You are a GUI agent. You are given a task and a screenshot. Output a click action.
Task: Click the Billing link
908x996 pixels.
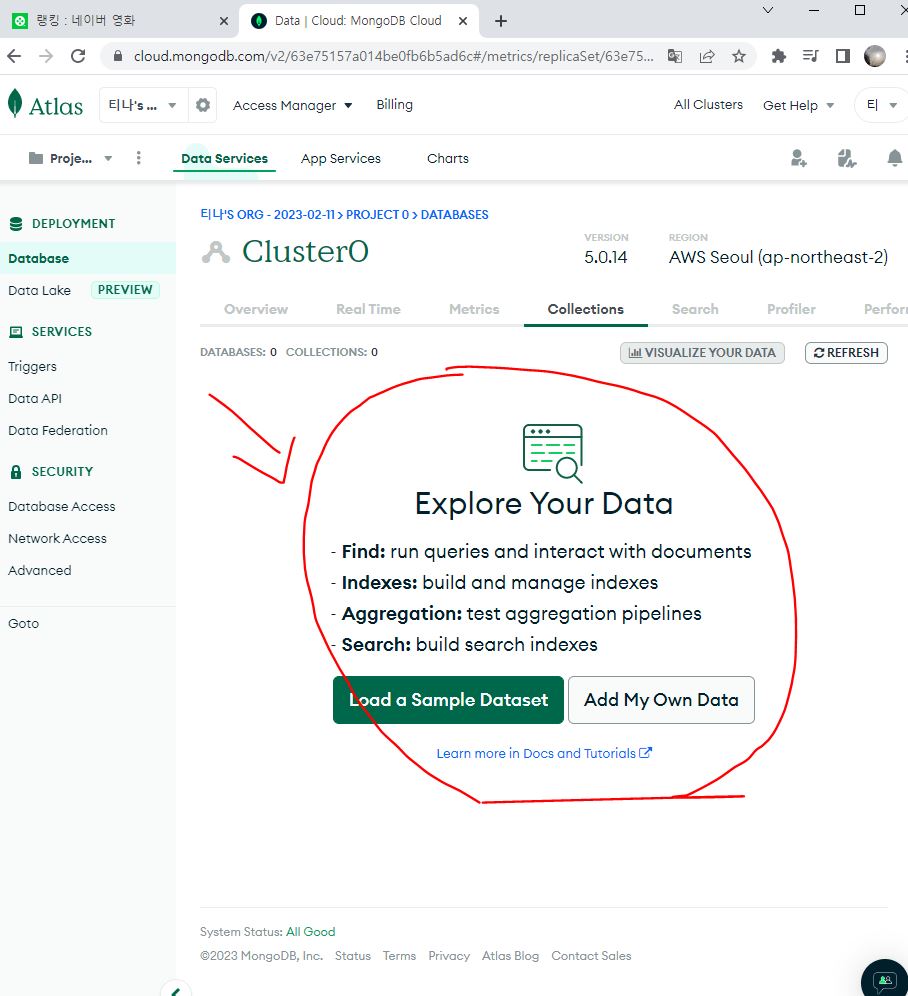click(395, 104)
